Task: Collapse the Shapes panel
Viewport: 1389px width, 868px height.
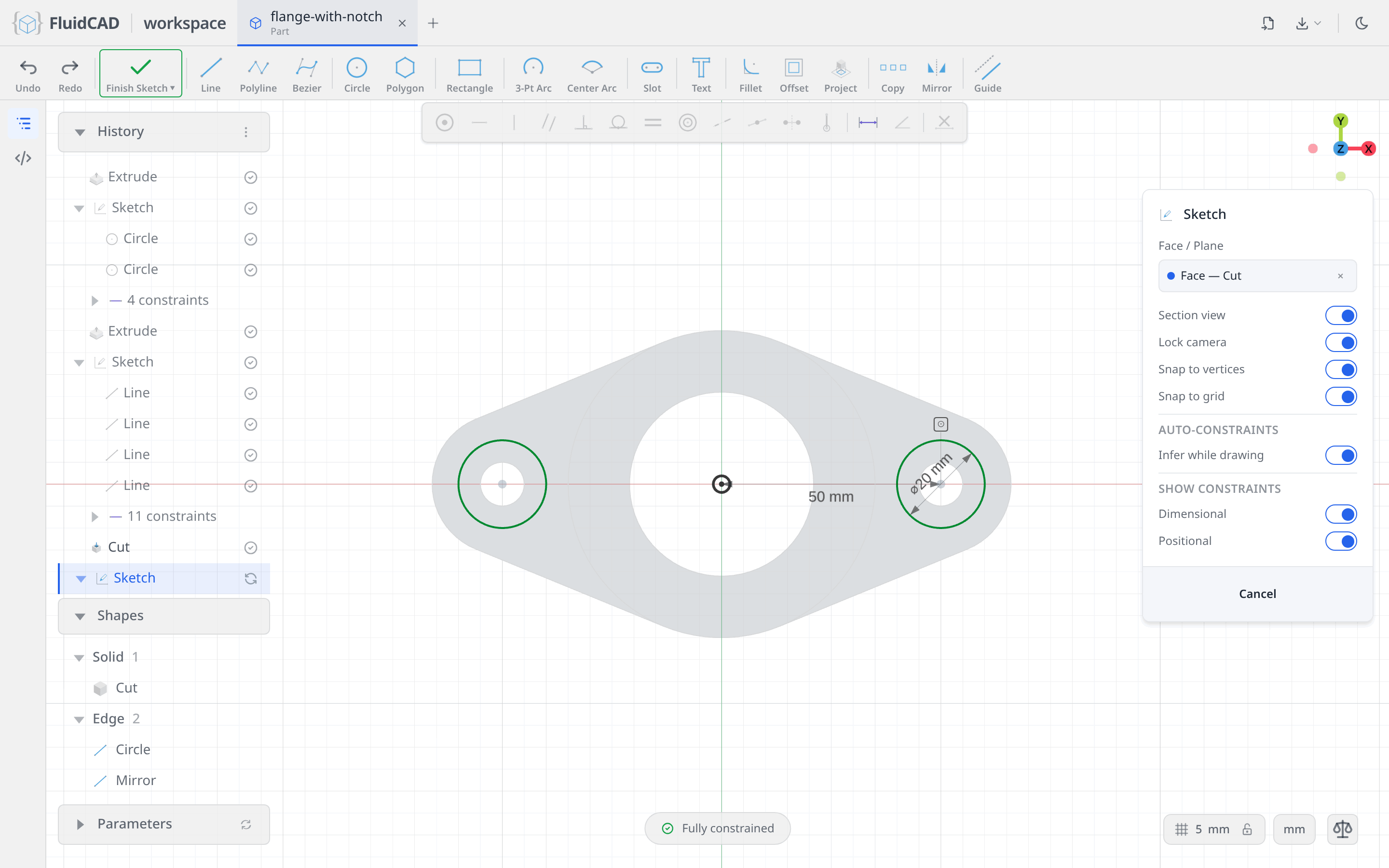Action: point(80,616)
